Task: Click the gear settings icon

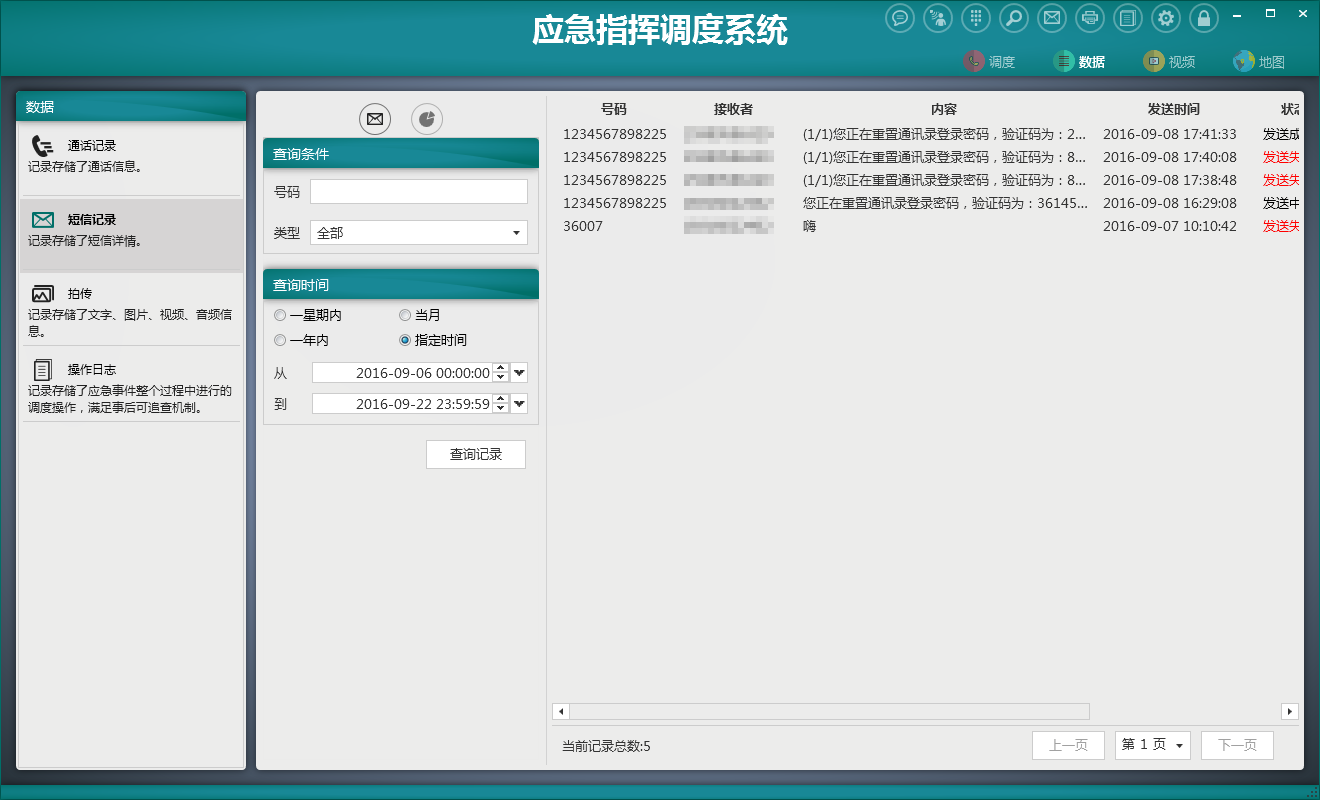Action: [x=1166, y=18]
